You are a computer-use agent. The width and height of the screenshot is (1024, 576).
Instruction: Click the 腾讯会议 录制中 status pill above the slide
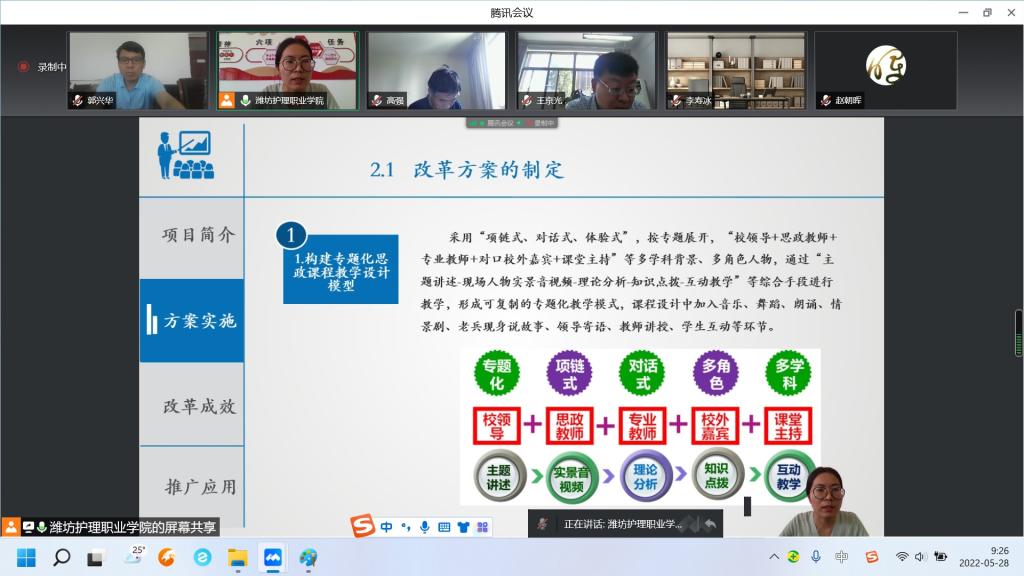click(511, 123)
